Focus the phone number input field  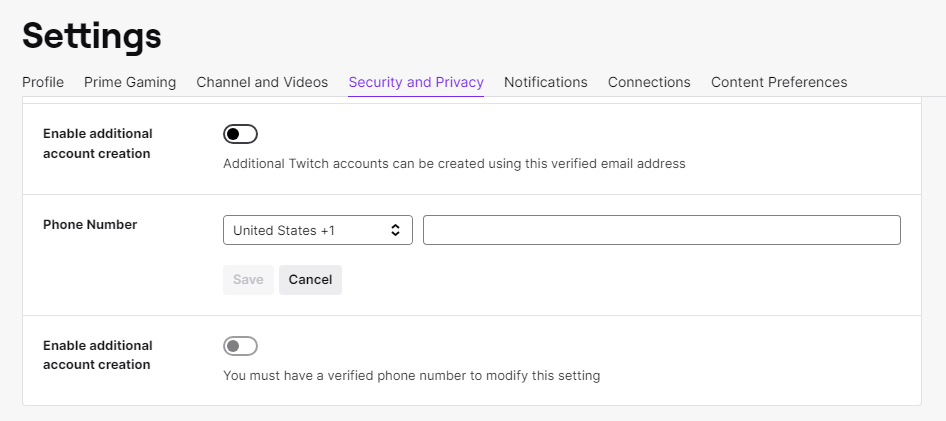click(x=662, y=230)
